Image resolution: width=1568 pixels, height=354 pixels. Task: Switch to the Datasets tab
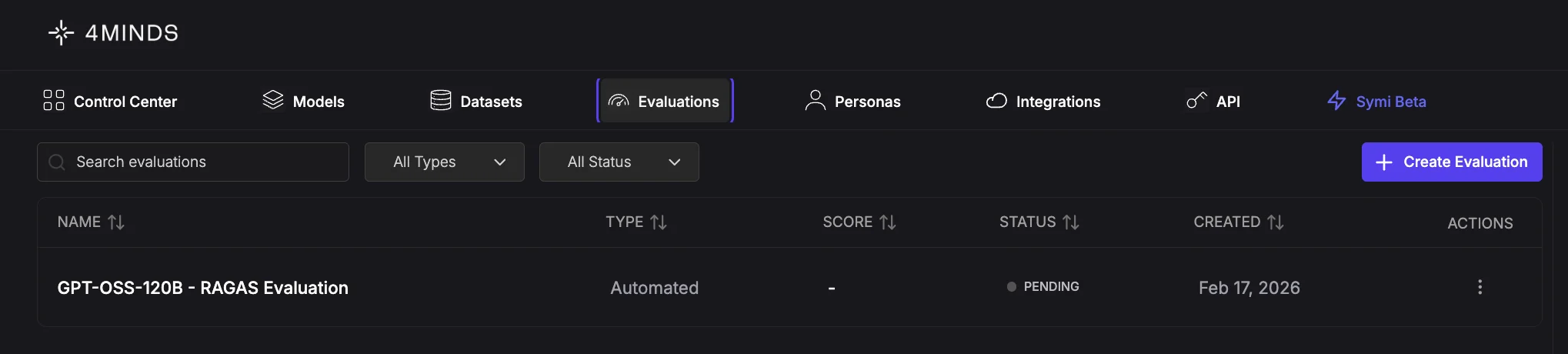pyautogui.click(x=476, y=101)
